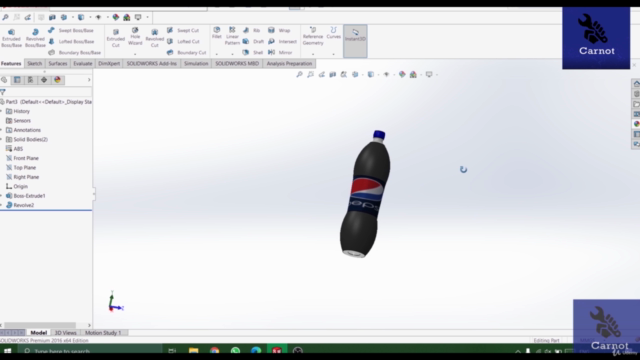
Task: Select Boss-Extrude1 in the feature tree
Action: (x=25, y=196)
